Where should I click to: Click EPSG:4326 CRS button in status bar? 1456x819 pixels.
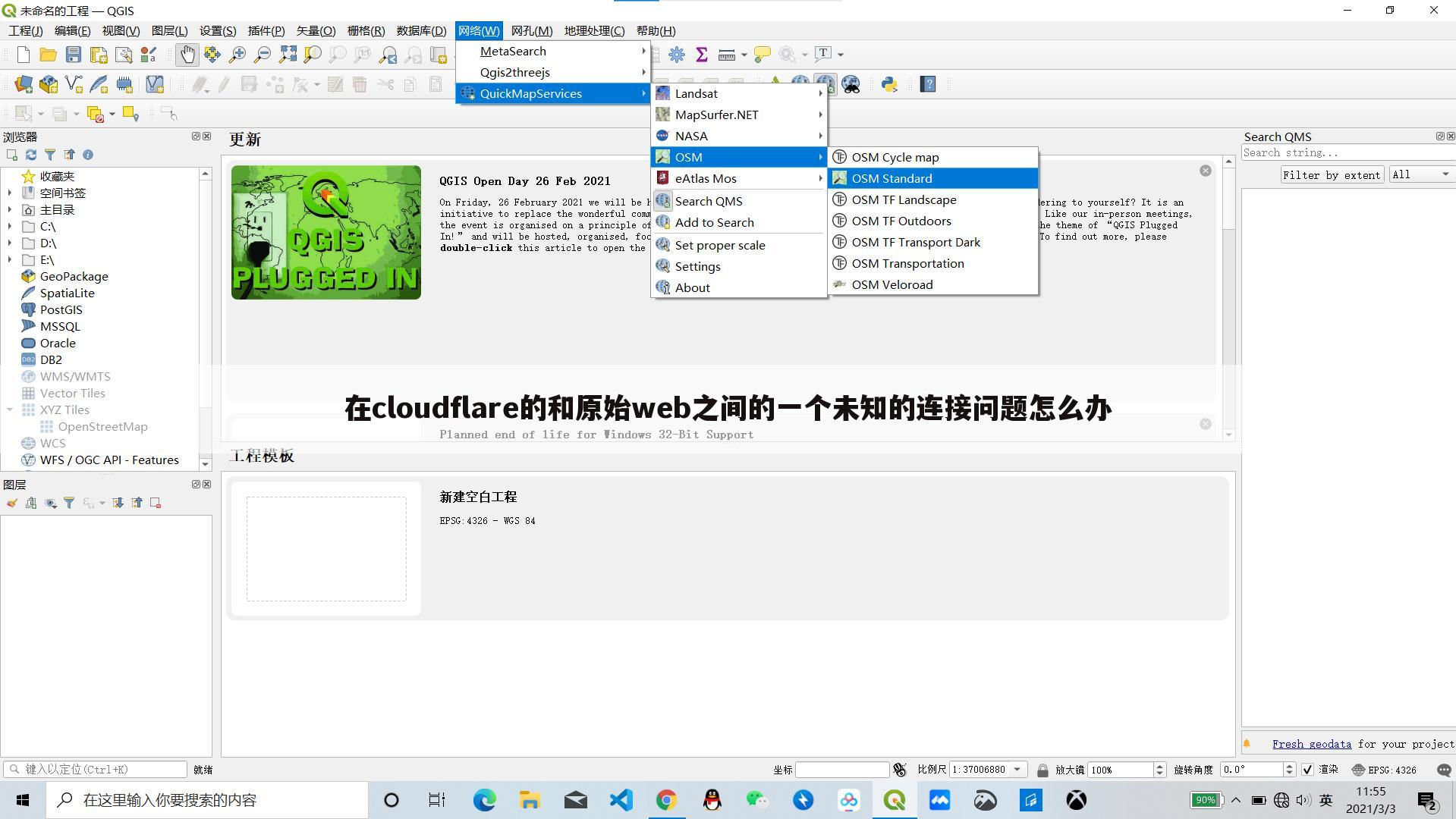click(1385, 770)
